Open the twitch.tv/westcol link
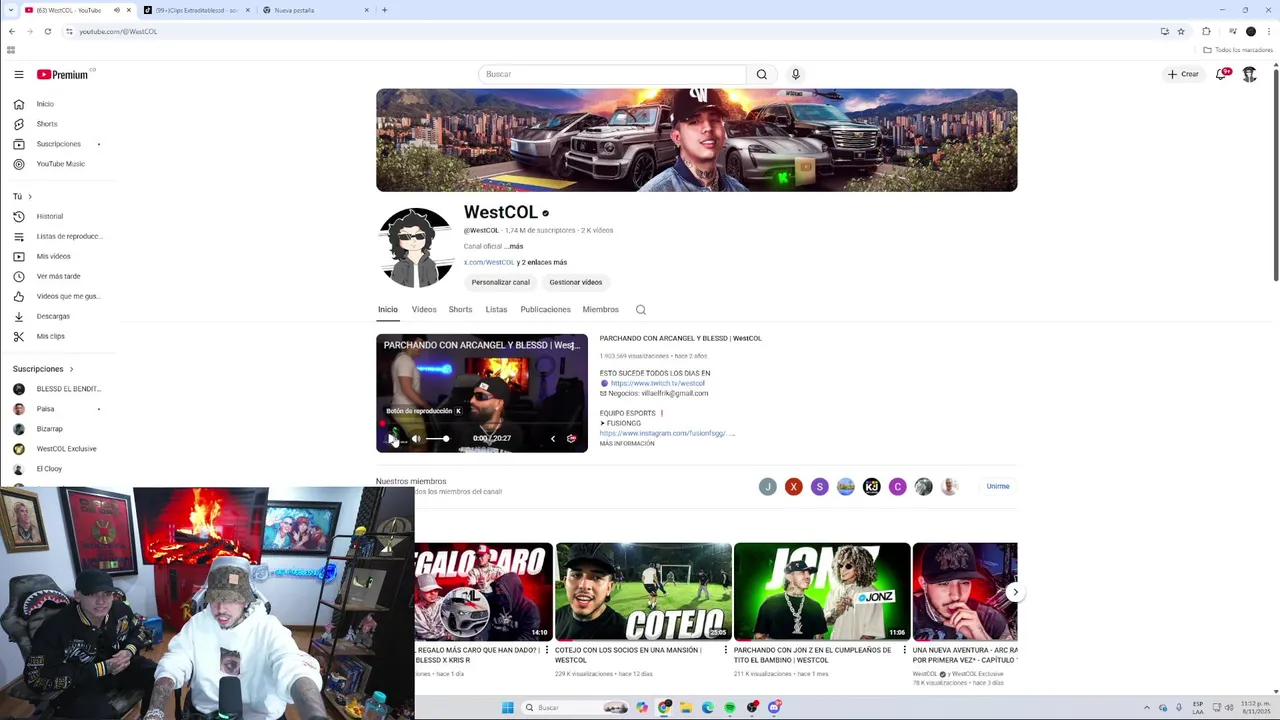 click(658, 383)
